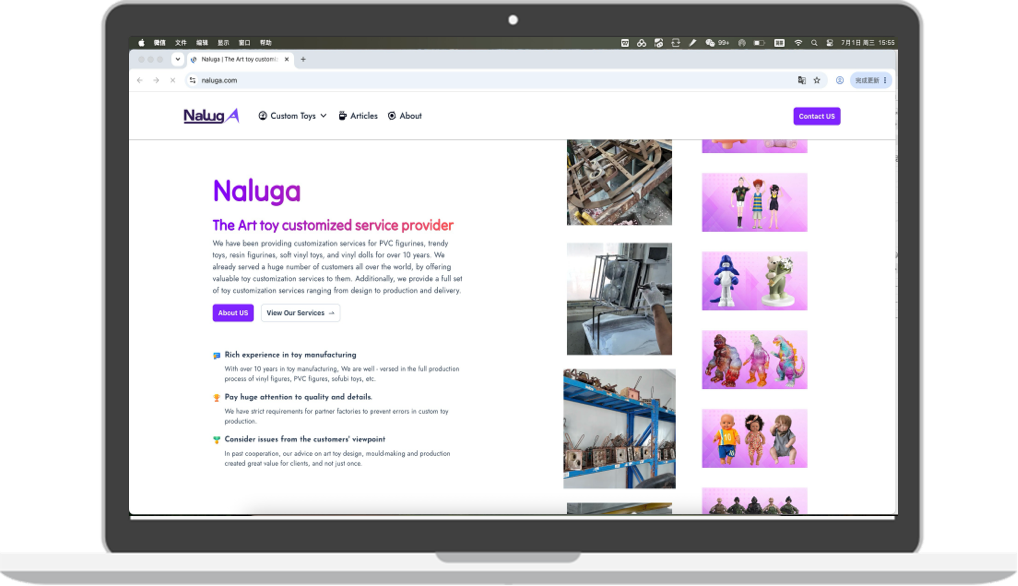Open the 帮助 menu
Image resolution: width=1018 pixels, height=586 pixels.
[x=266, y=43]
